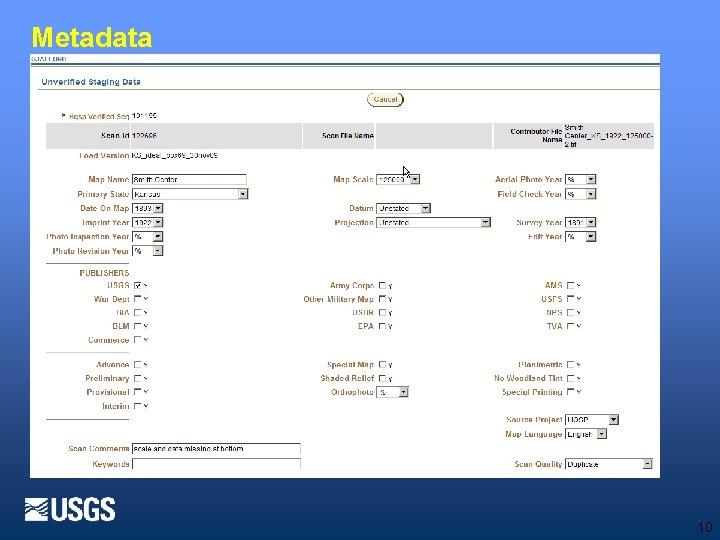
Task: Open the Scan Quality dropdown
Action: pyautogui.click(x=608, y=464)
